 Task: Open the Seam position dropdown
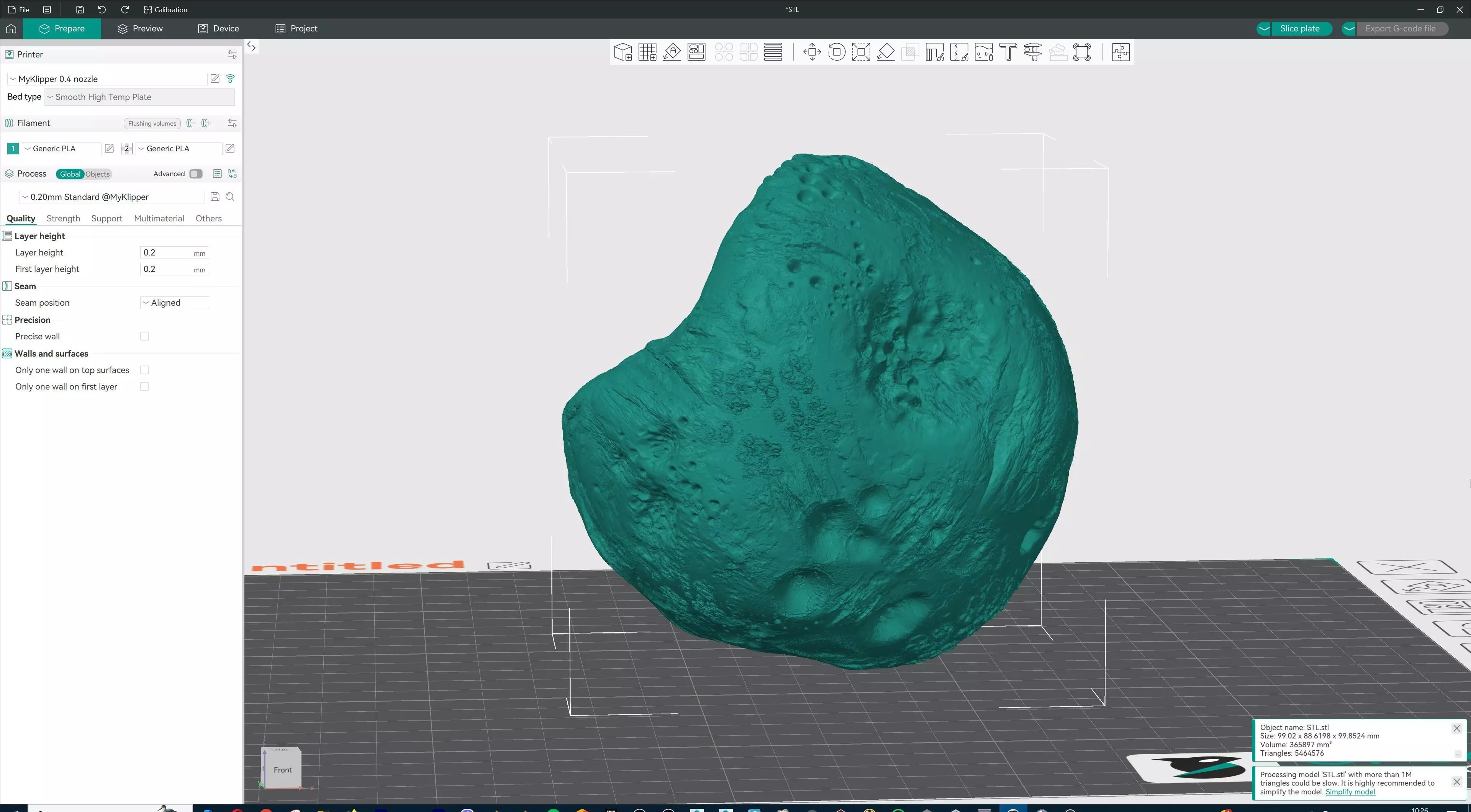175,303
